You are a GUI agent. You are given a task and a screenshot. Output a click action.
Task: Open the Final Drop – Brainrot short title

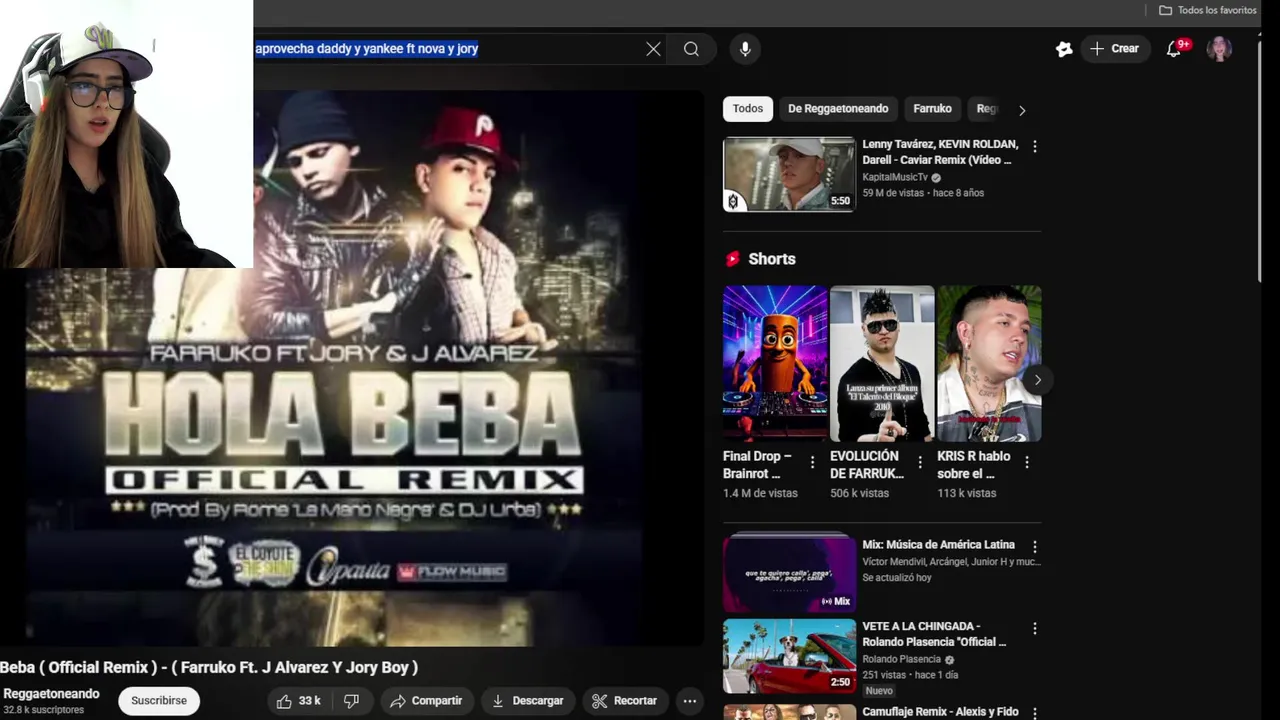pyautogui.click(x=757, y=465)
